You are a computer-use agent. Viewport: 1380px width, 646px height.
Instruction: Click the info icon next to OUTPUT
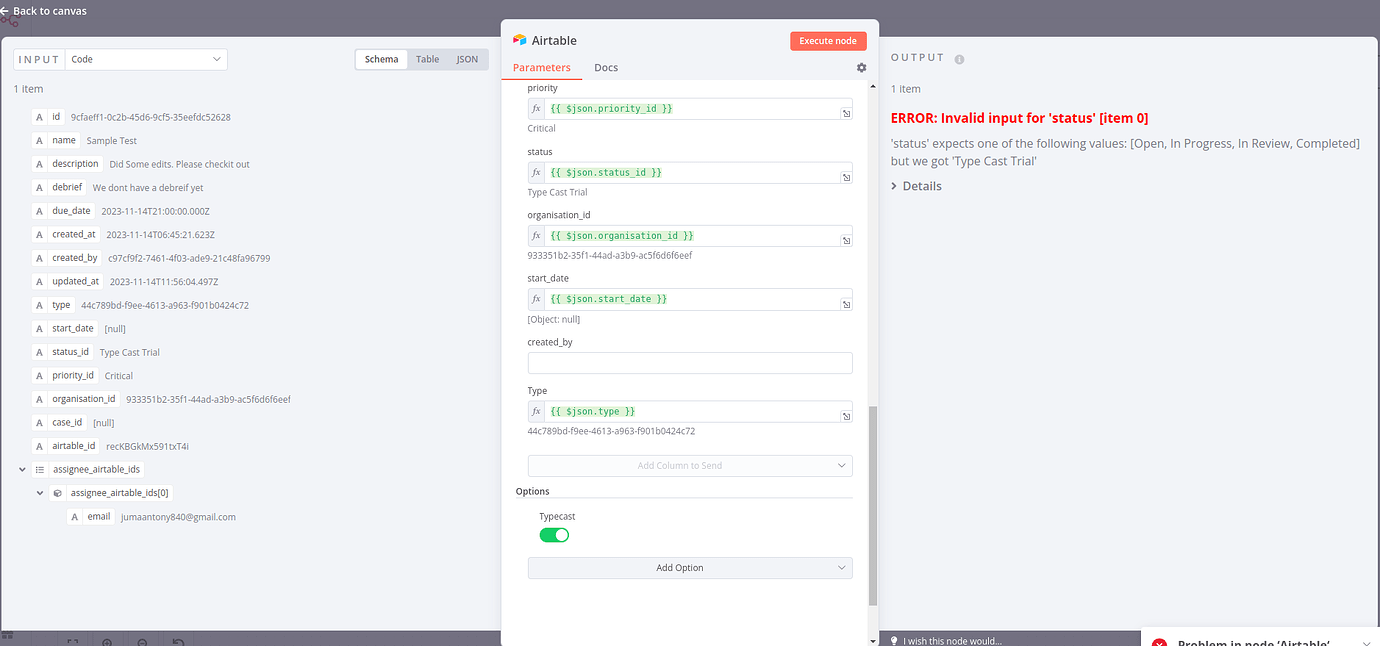click(x=959, y=58)
